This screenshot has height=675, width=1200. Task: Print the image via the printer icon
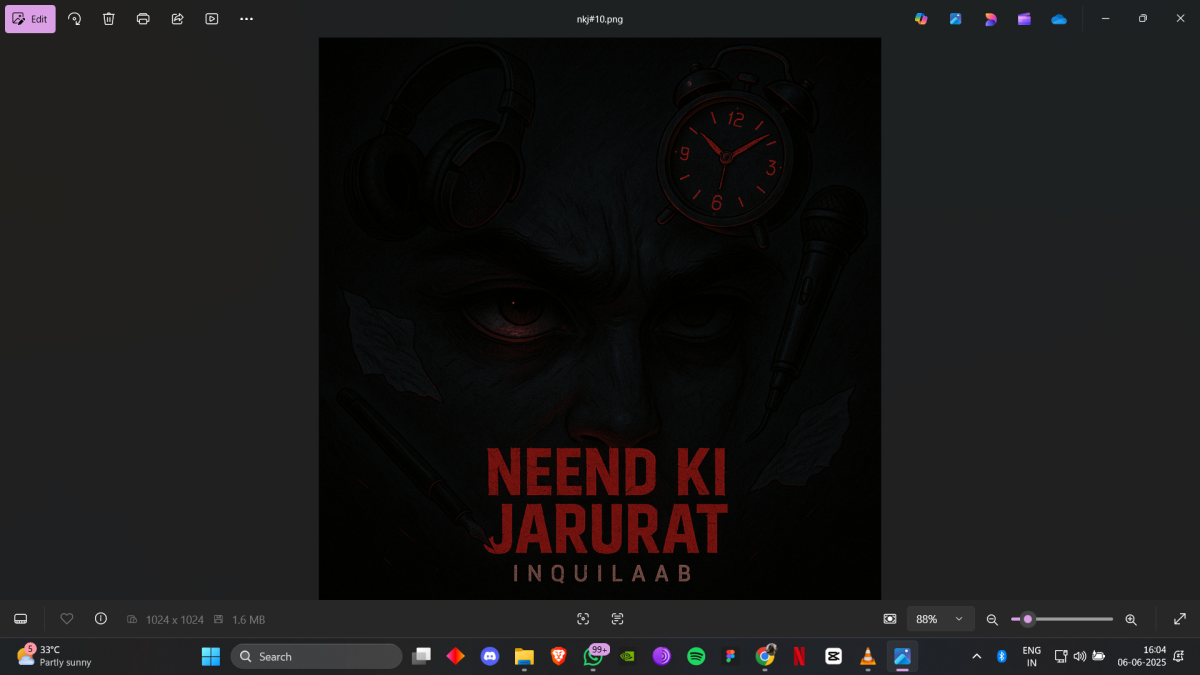[143, 19]
